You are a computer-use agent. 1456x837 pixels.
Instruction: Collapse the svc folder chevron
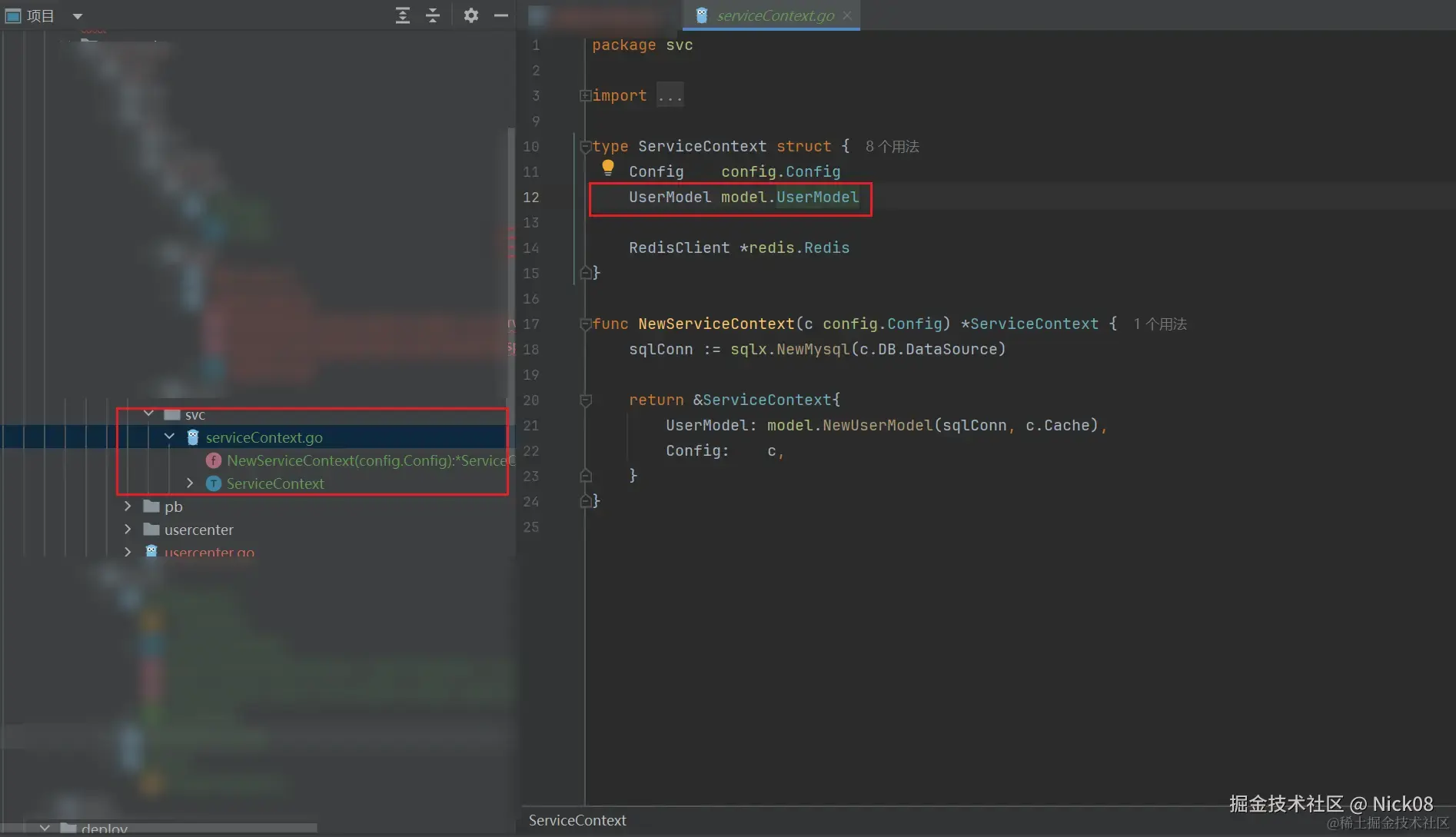(x=149, y=414)
